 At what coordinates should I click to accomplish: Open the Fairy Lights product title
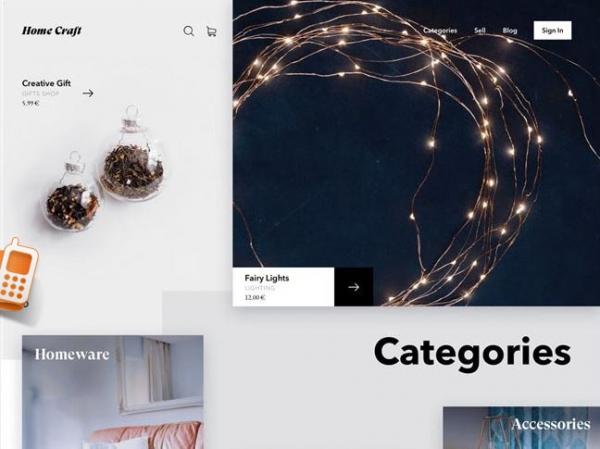tap(267, 278)
